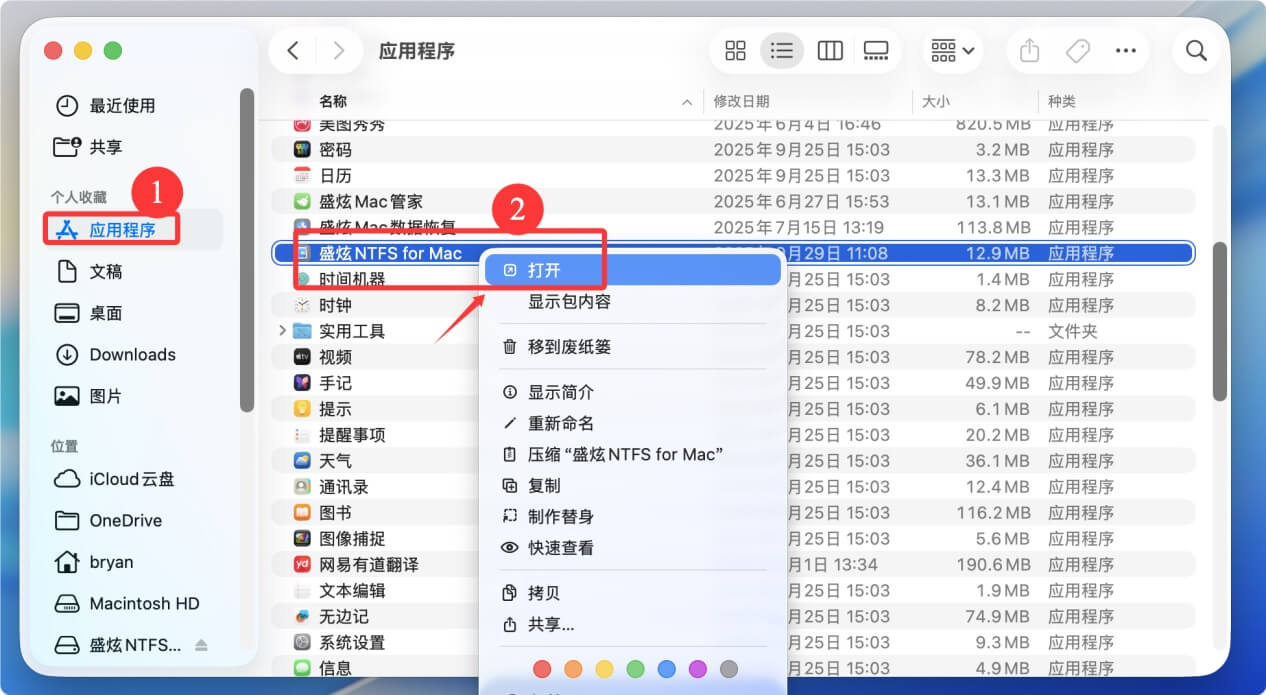Click the back navigation arrow
Image resolution: width=1266 pixels, height=695 pixels.
tap(292, 50)
